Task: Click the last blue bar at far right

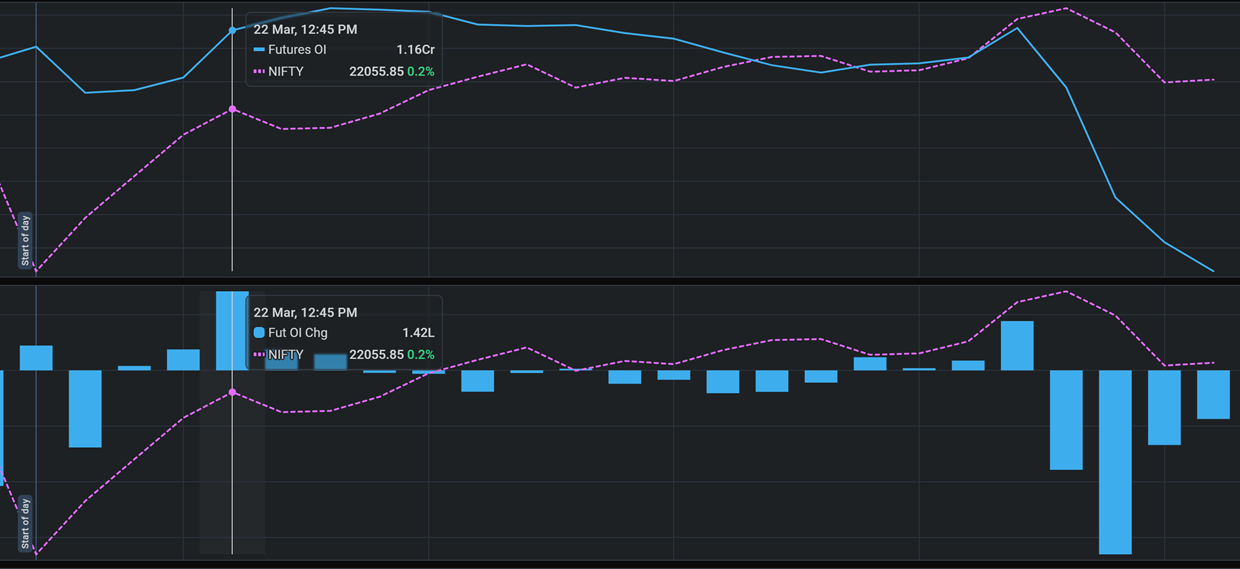Action: point(1213,394)
